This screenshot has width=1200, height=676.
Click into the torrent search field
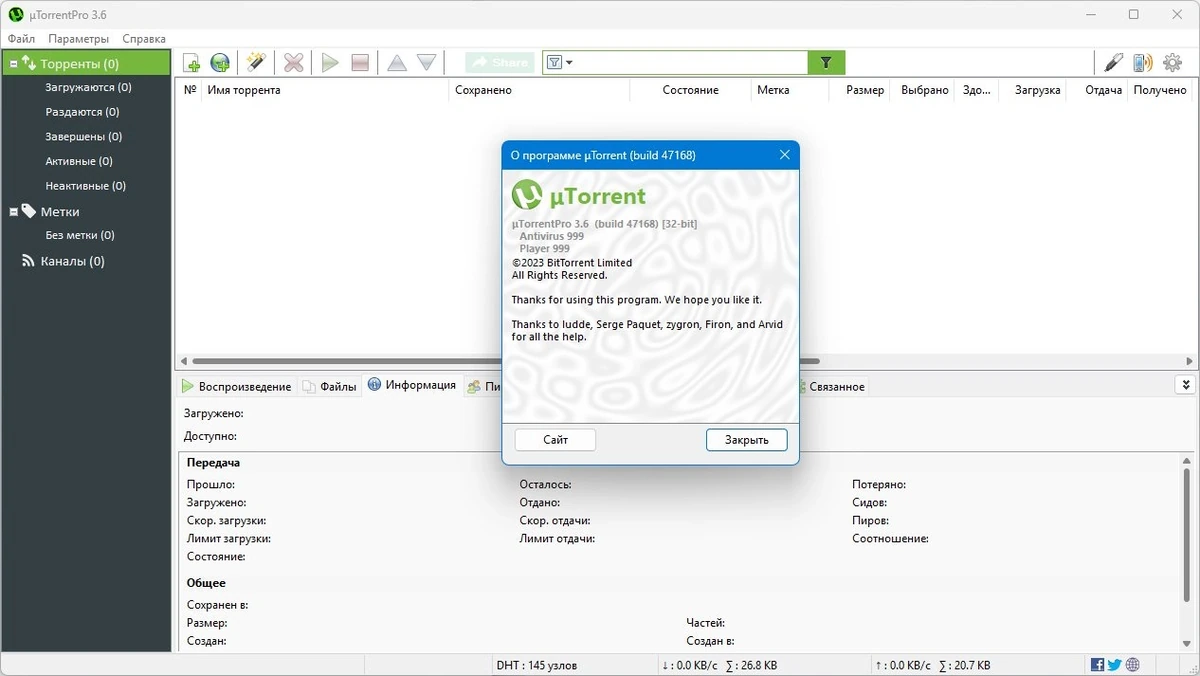(x=690, y=63)
